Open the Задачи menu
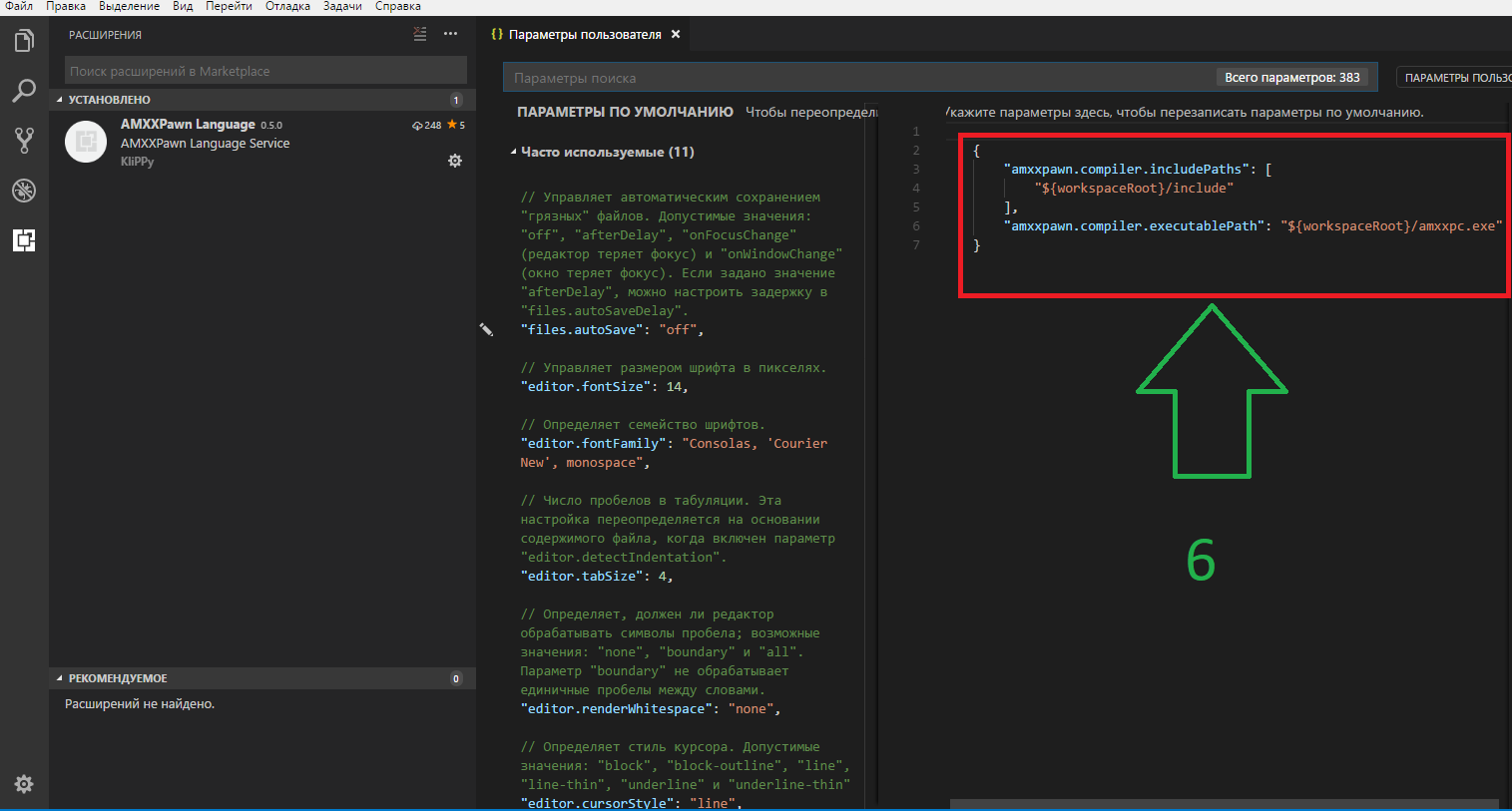The height and width of the screenshot is (811, 1512). 342,6
